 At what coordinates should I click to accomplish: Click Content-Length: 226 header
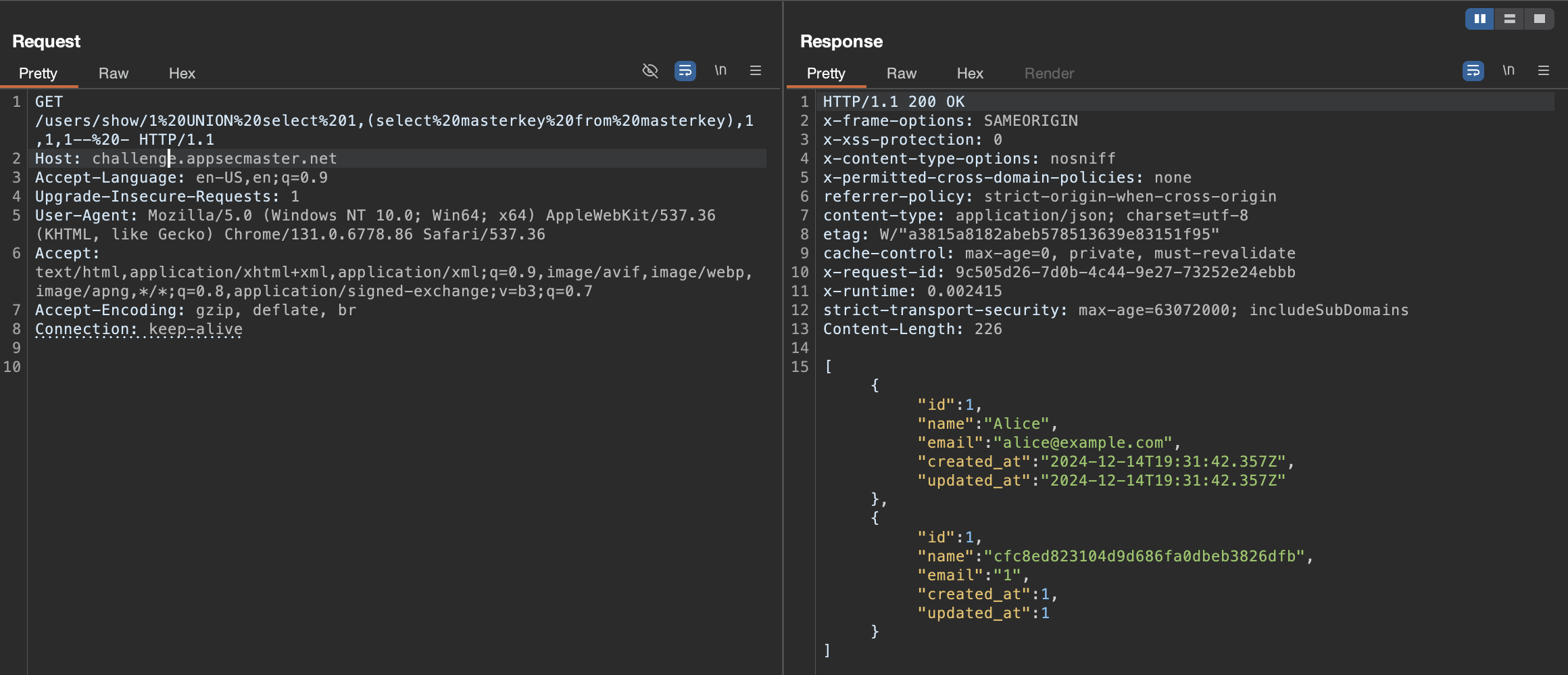click(x=912, y=329)
